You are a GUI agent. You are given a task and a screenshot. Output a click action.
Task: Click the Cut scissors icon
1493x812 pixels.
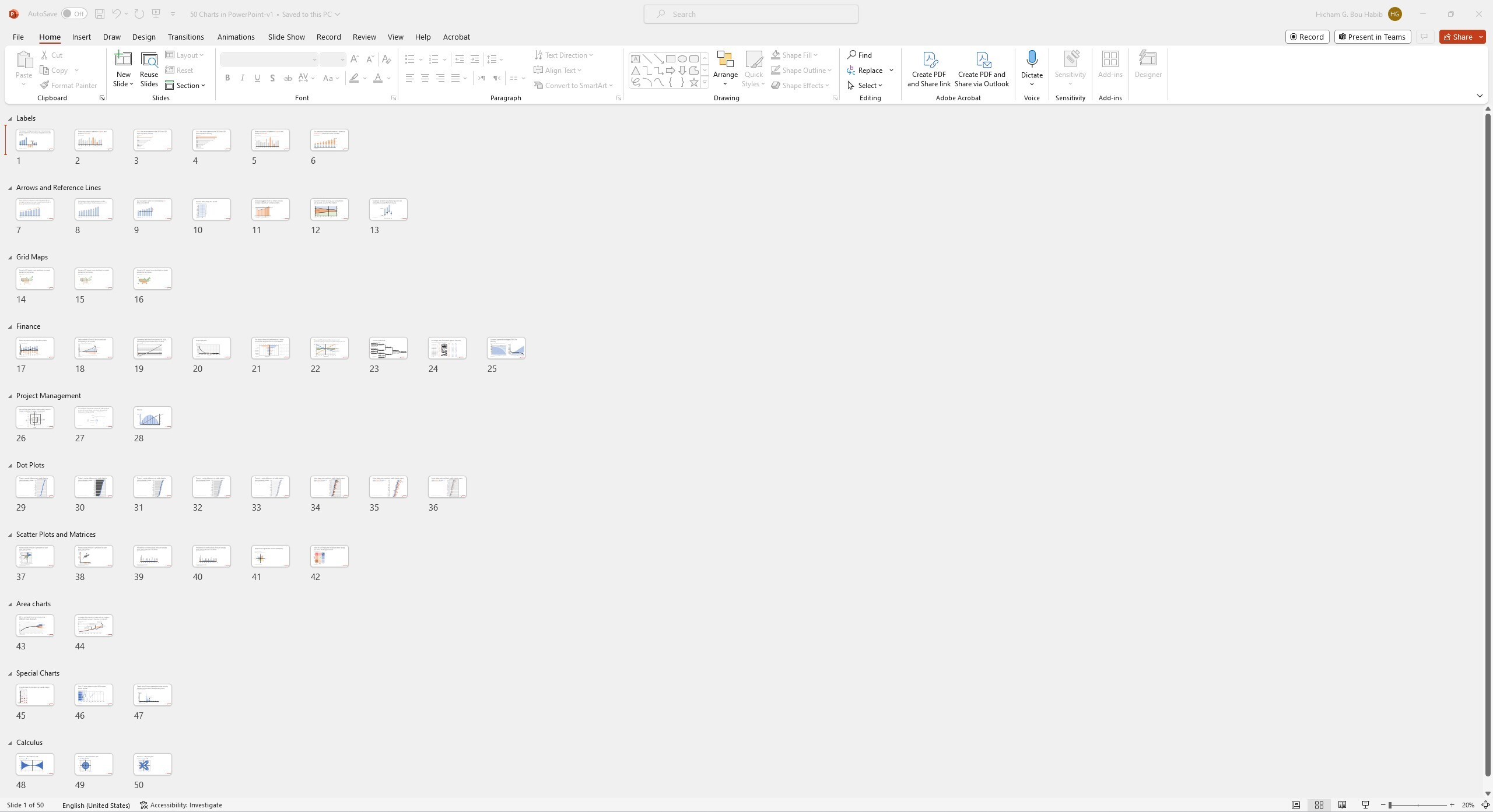(45, 55)
